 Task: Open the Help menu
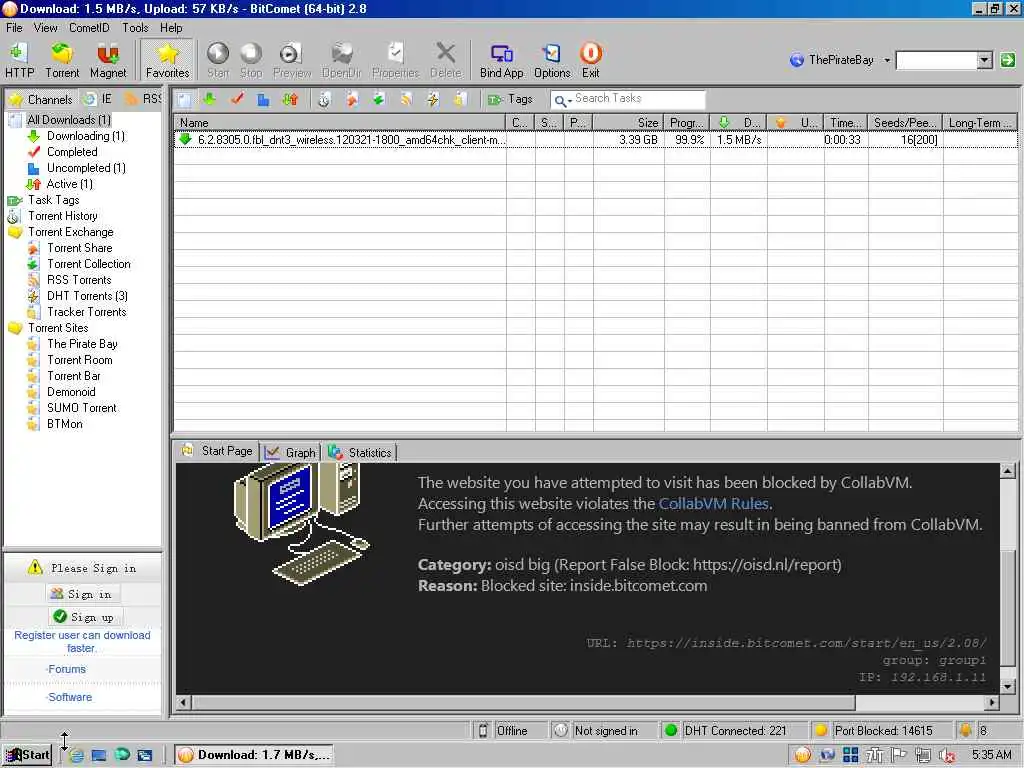point(171,27)
